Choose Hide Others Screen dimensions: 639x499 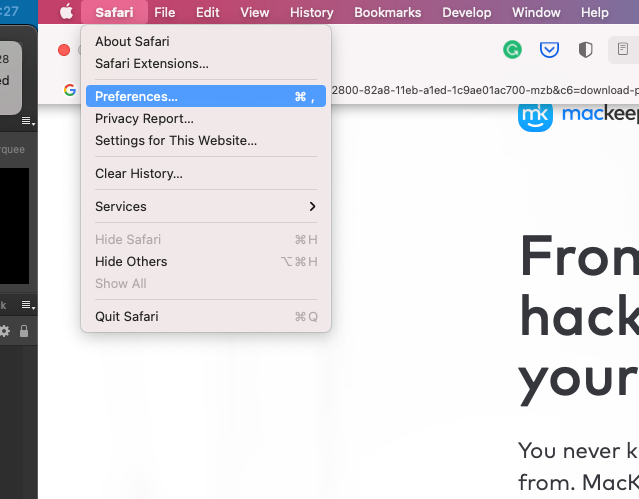coord(206,262)
